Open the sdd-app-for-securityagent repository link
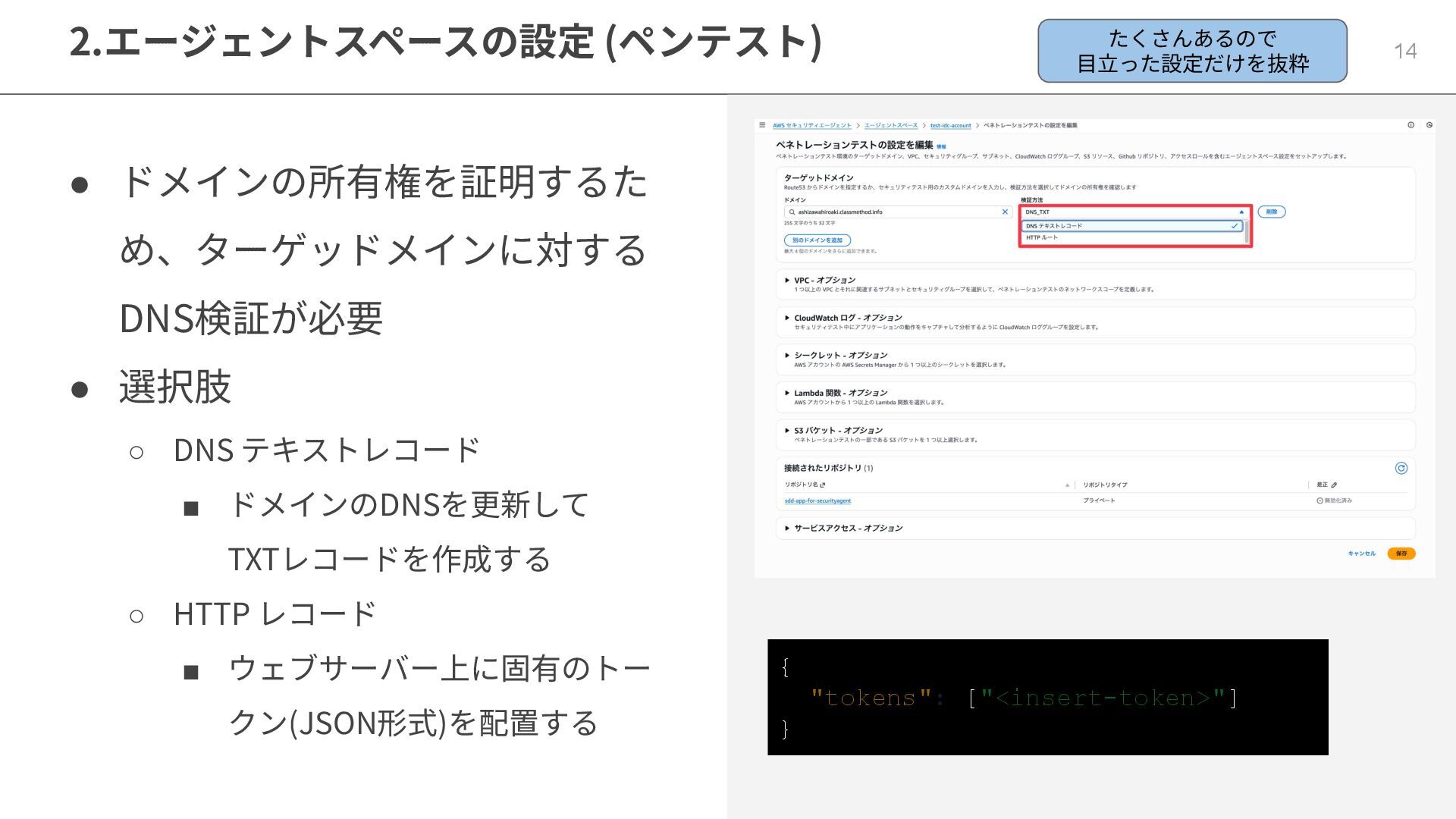The image size is (1456, 819). 817,501
